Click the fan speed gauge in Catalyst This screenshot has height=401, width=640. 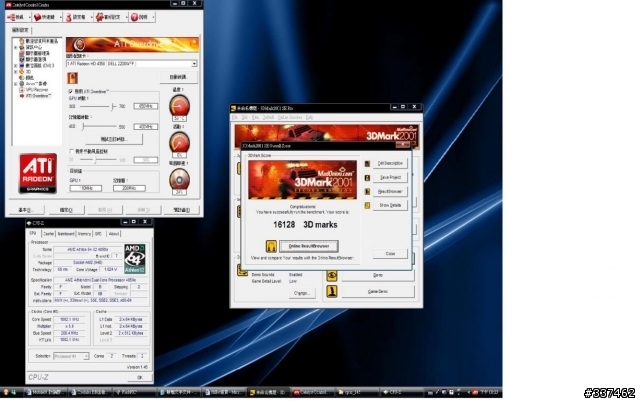[179, 179]
